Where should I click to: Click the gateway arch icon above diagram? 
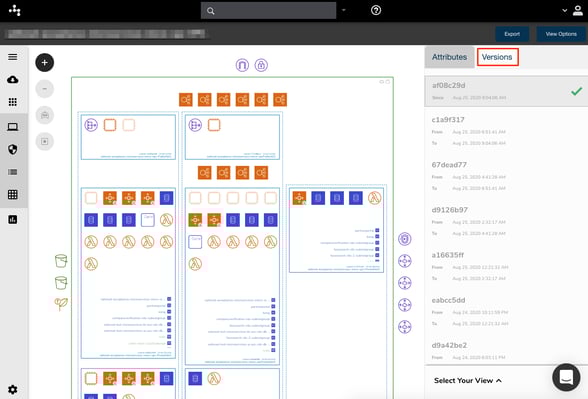(242, 65)
